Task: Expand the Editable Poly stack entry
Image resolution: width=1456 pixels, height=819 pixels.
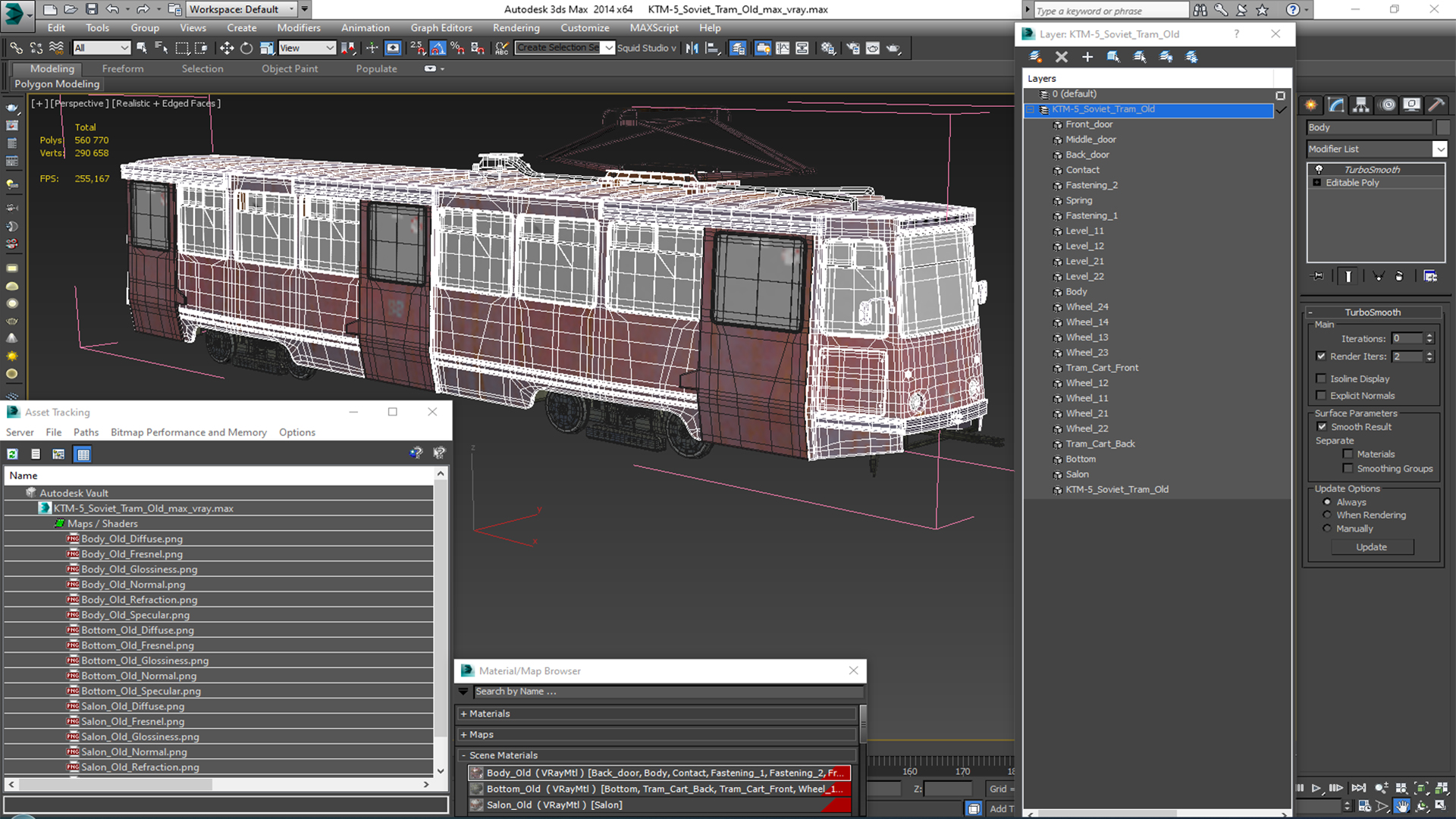Action: [x=1317, y=183]
